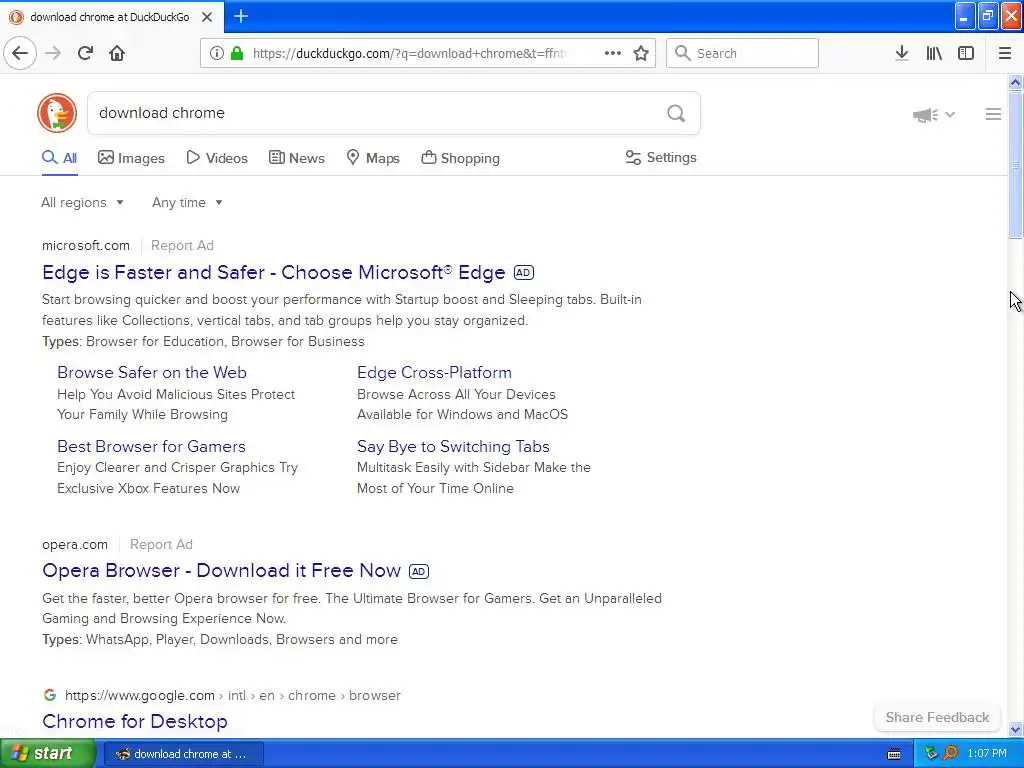Show site information icon in address bar
This screenshot has width=1024, height=768.
coord(217,53)
